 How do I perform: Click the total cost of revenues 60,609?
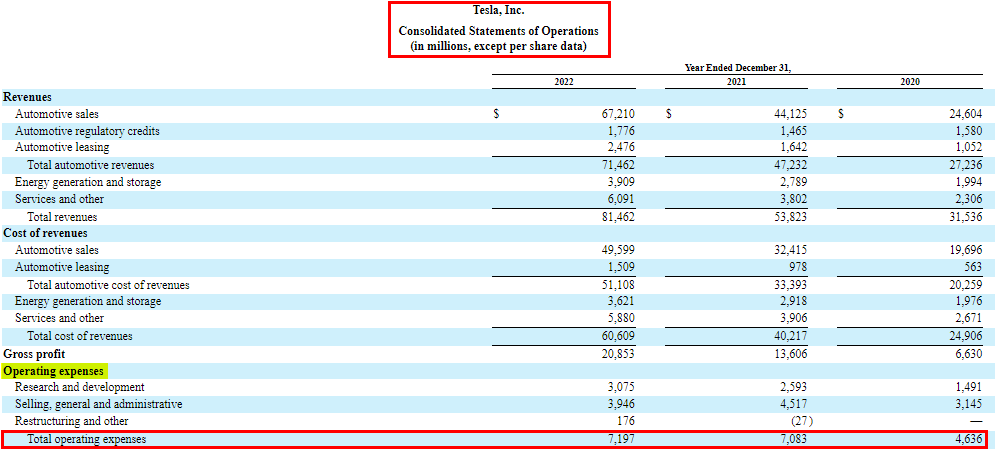coord(617,336)
